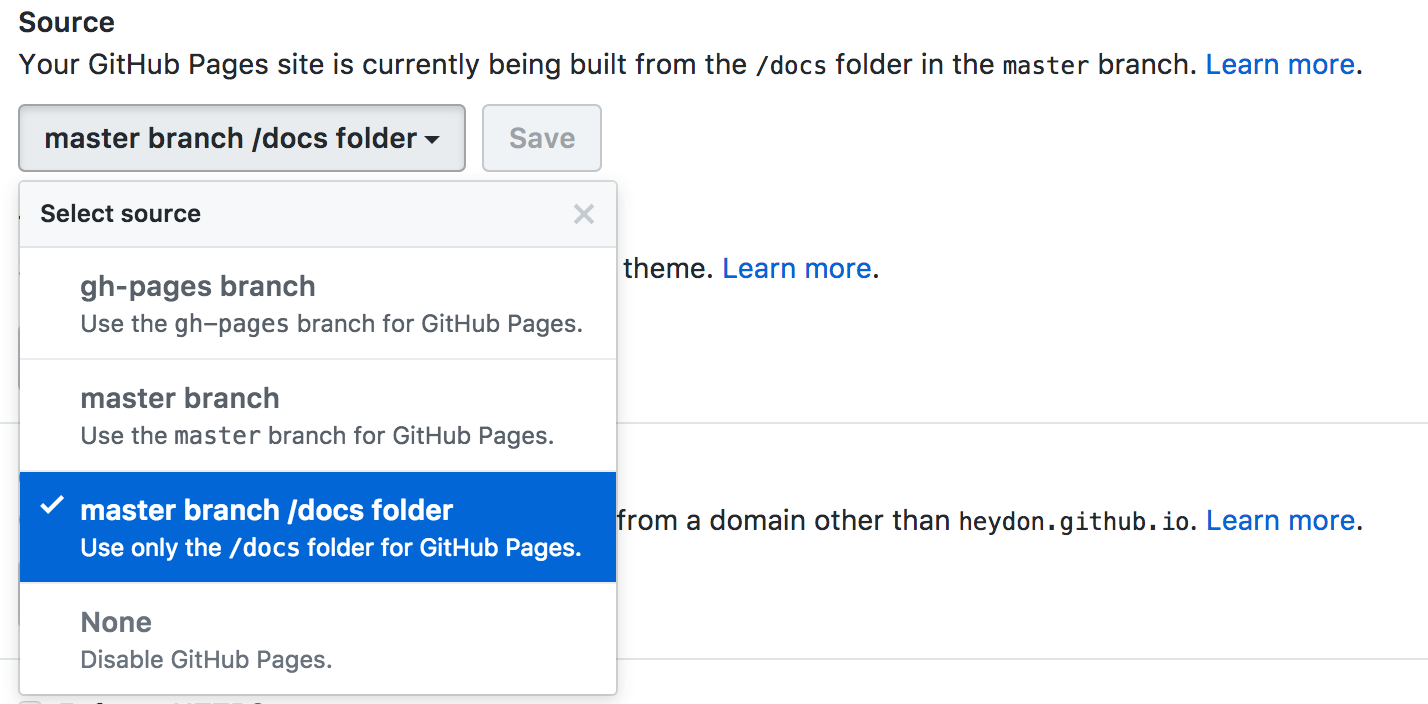Follow the Learn more link after "theme."

pos(796,269)
